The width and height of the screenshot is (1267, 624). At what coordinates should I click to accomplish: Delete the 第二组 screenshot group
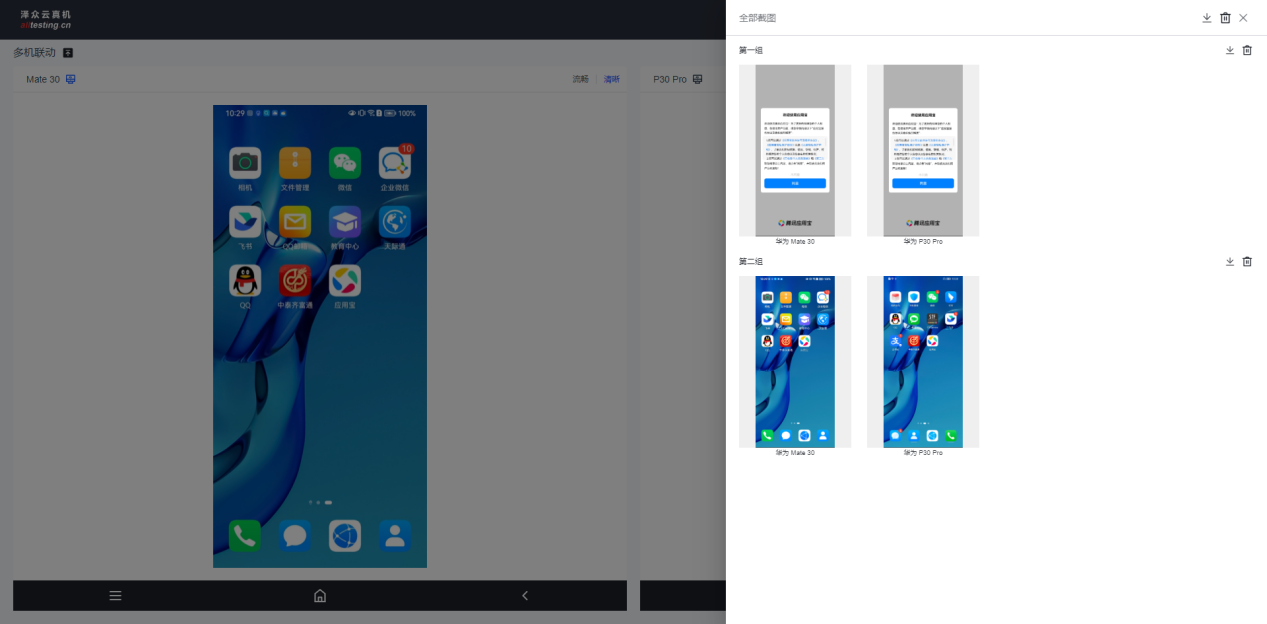(x=1247, y=261)
